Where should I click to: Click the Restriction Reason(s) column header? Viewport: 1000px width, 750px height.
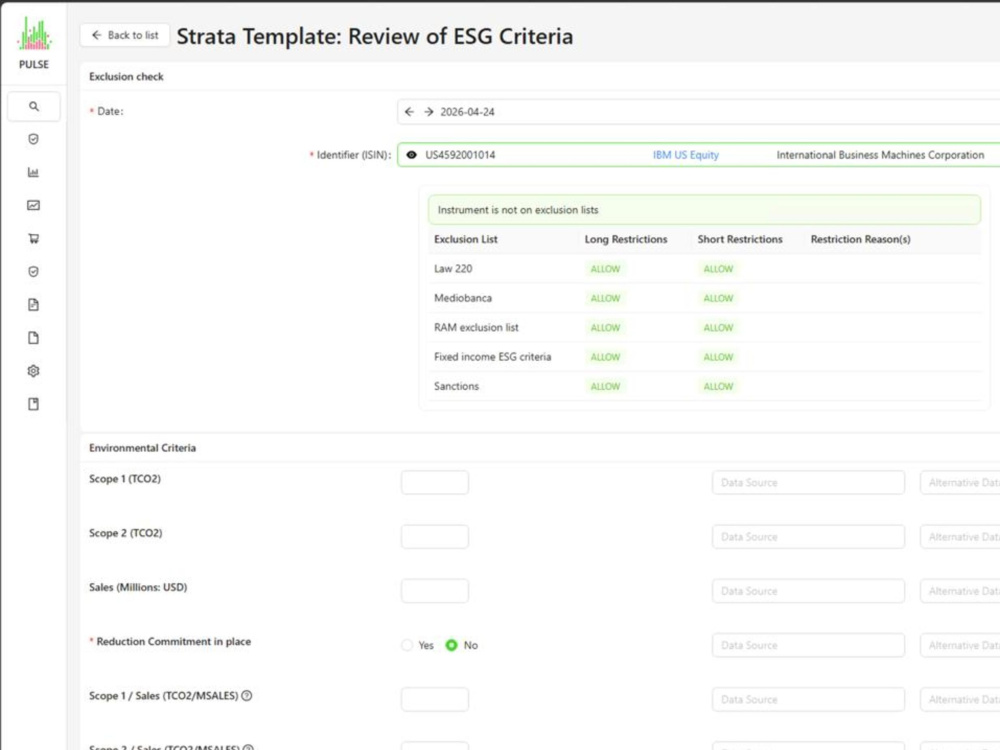(860, 239)
